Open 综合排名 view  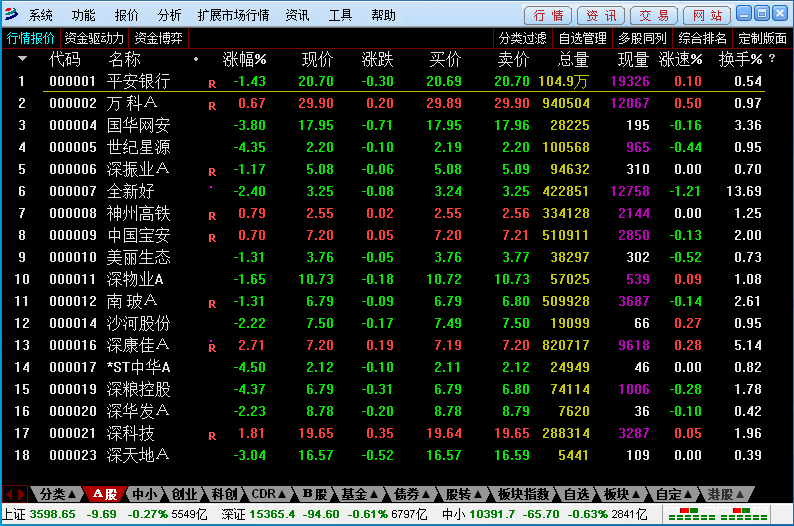[x=703, y=38]
